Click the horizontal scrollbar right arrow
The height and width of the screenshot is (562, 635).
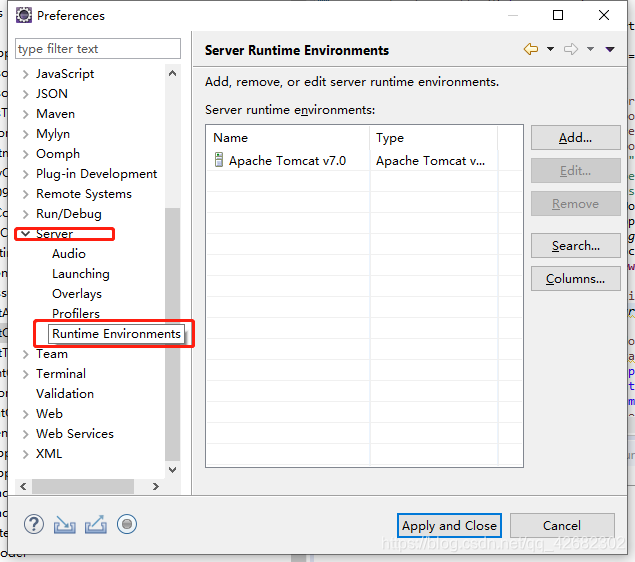(x=156, y=486)
